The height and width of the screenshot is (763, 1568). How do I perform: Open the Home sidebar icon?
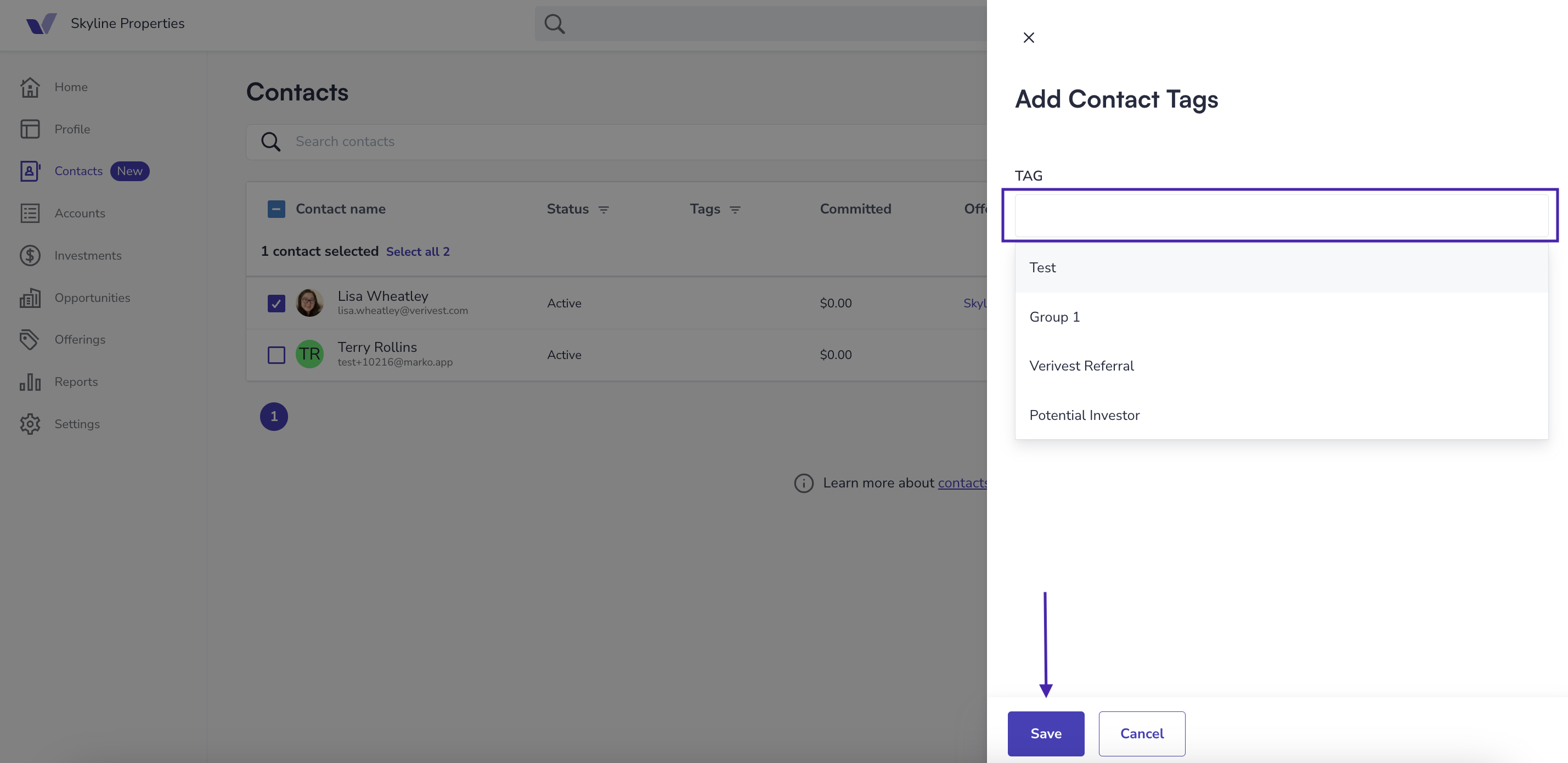click(x=30, y=87)
